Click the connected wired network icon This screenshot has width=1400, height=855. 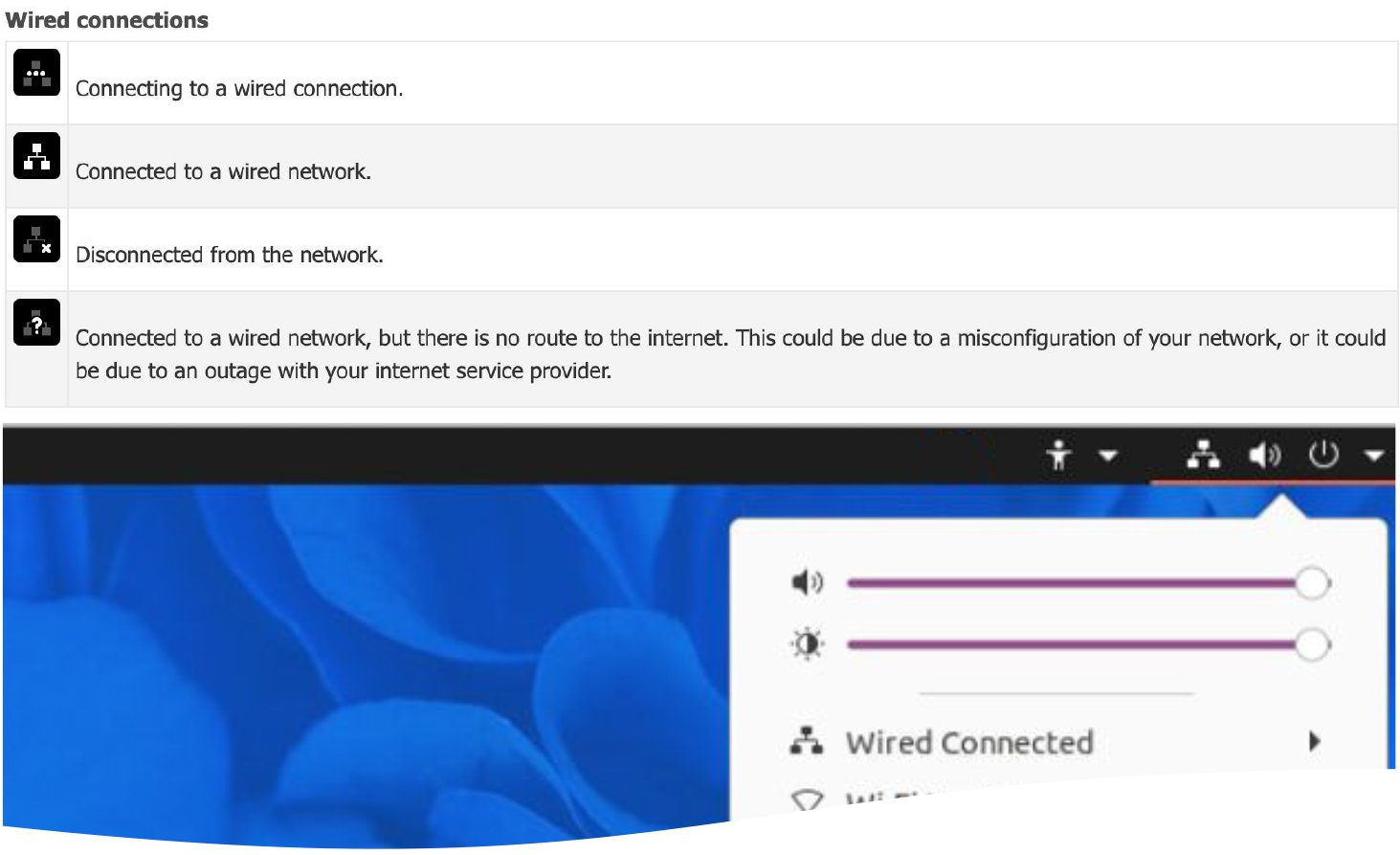click(x=36, y=156)
